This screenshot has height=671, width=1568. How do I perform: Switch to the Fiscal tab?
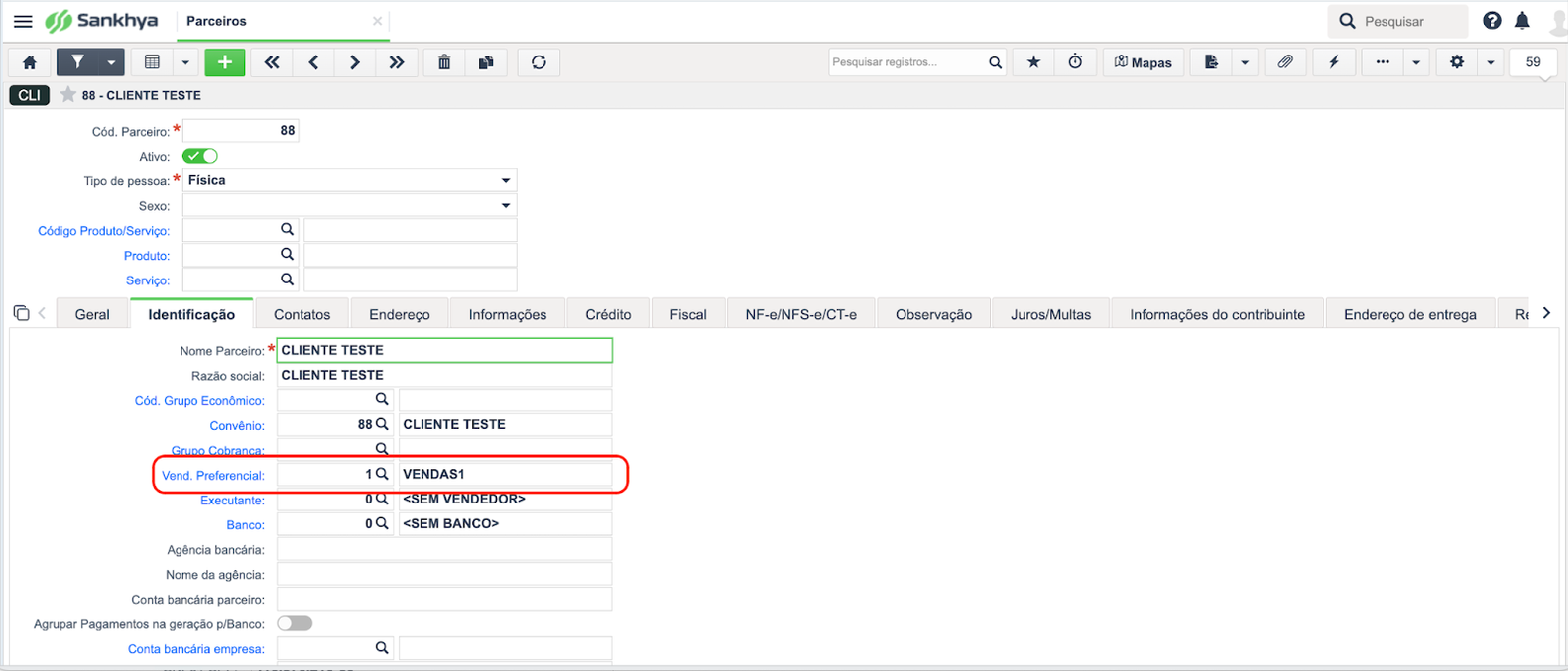[688, 314]
